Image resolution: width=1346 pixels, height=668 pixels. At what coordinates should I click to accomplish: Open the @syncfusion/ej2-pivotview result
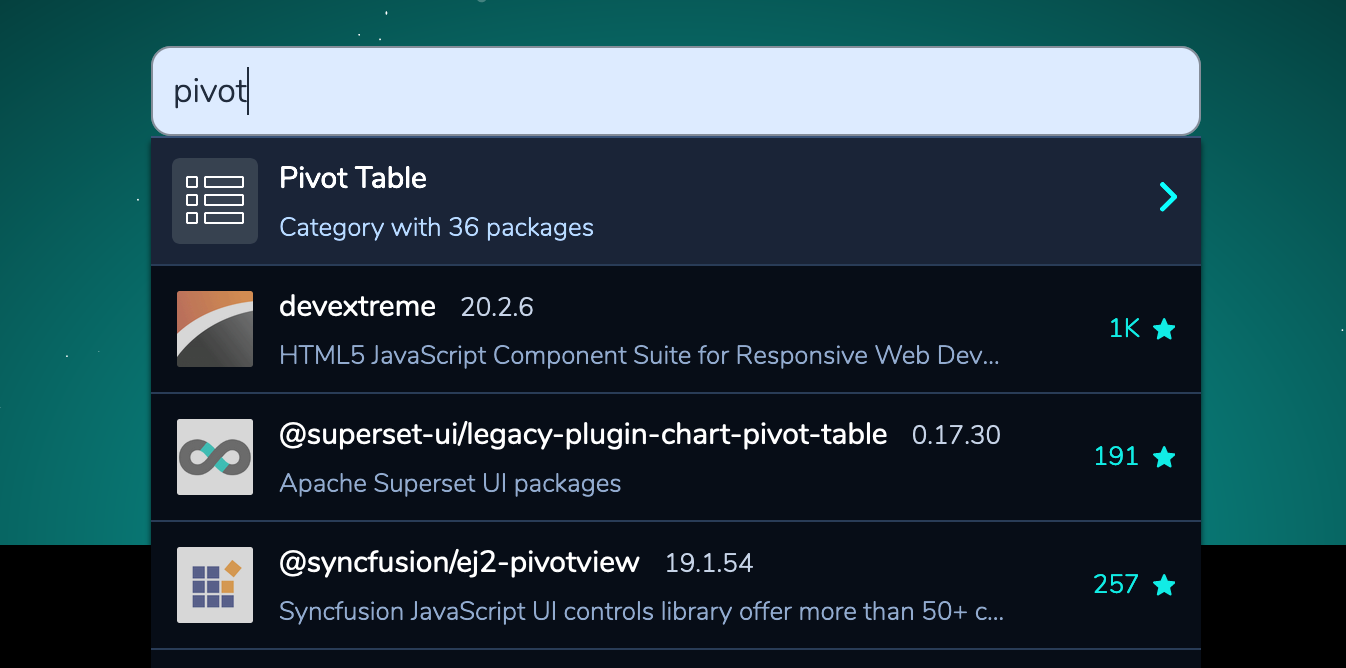459,562
